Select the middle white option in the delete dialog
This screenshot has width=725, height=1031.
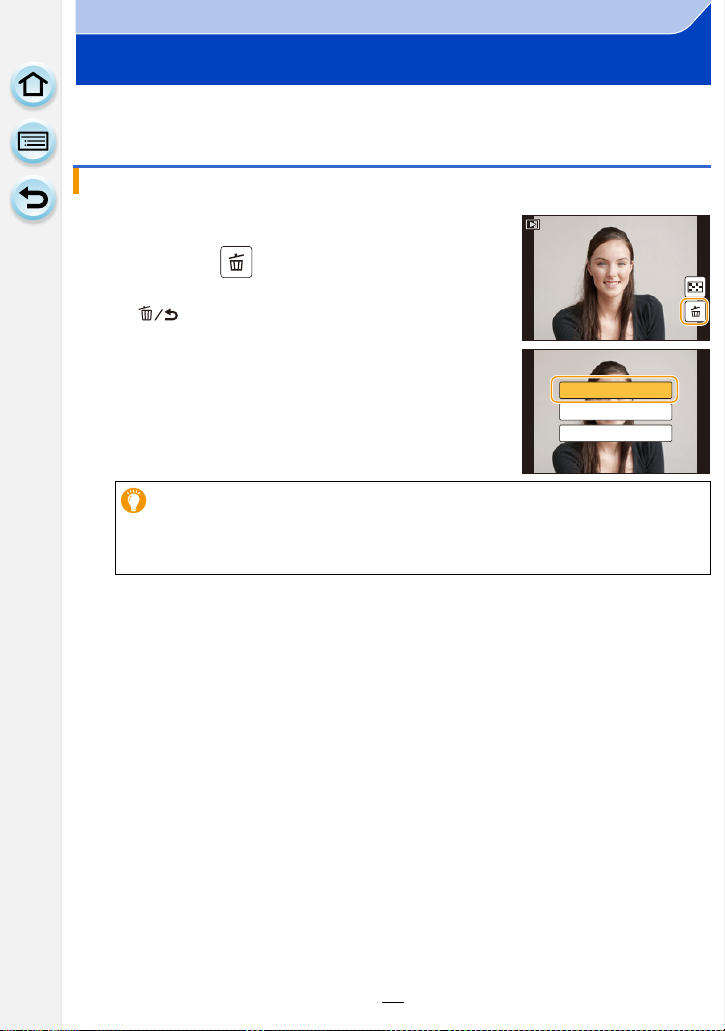(615, 411)
